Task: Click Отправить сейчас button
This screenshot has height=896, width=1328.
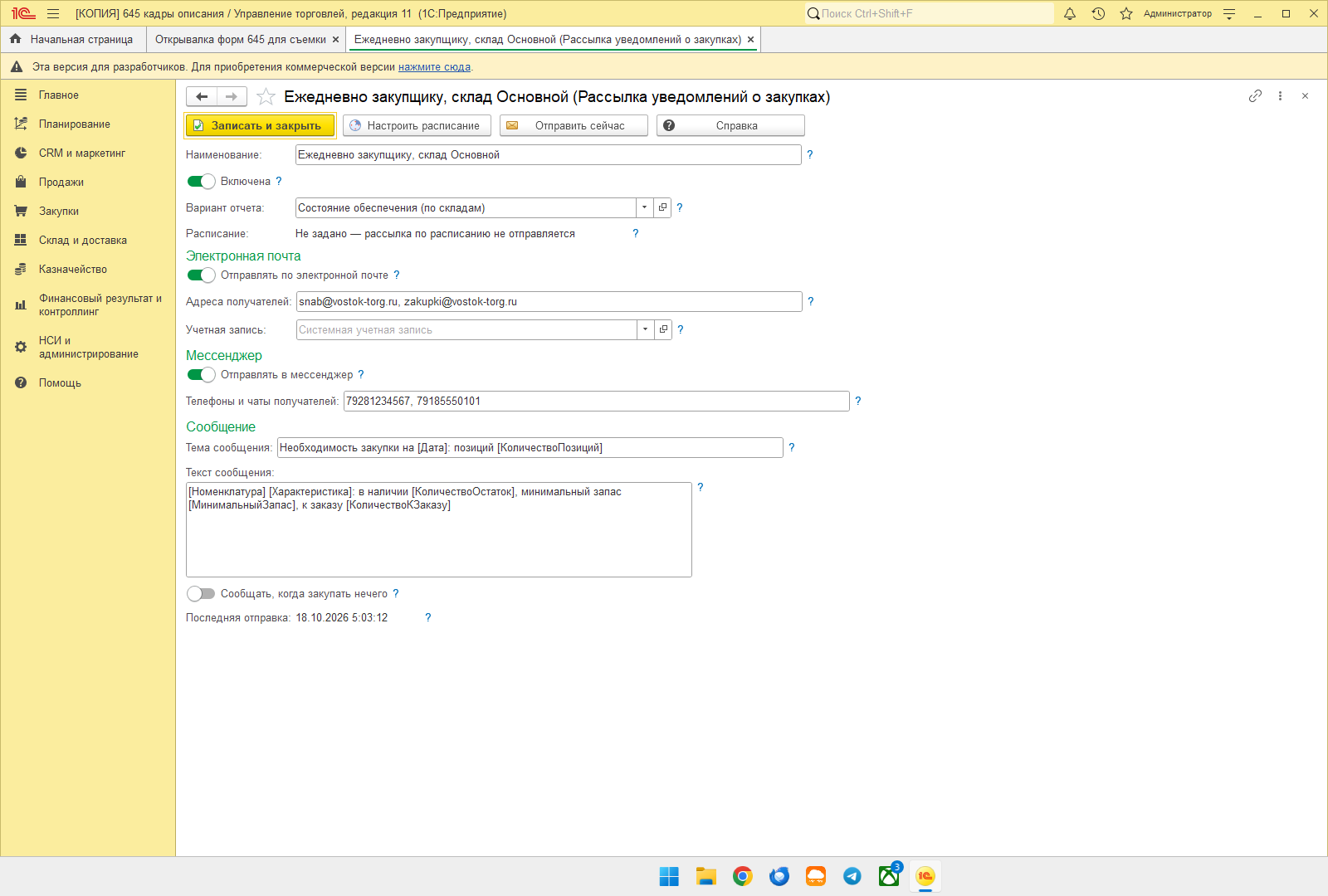Action: tap(574, 125)
